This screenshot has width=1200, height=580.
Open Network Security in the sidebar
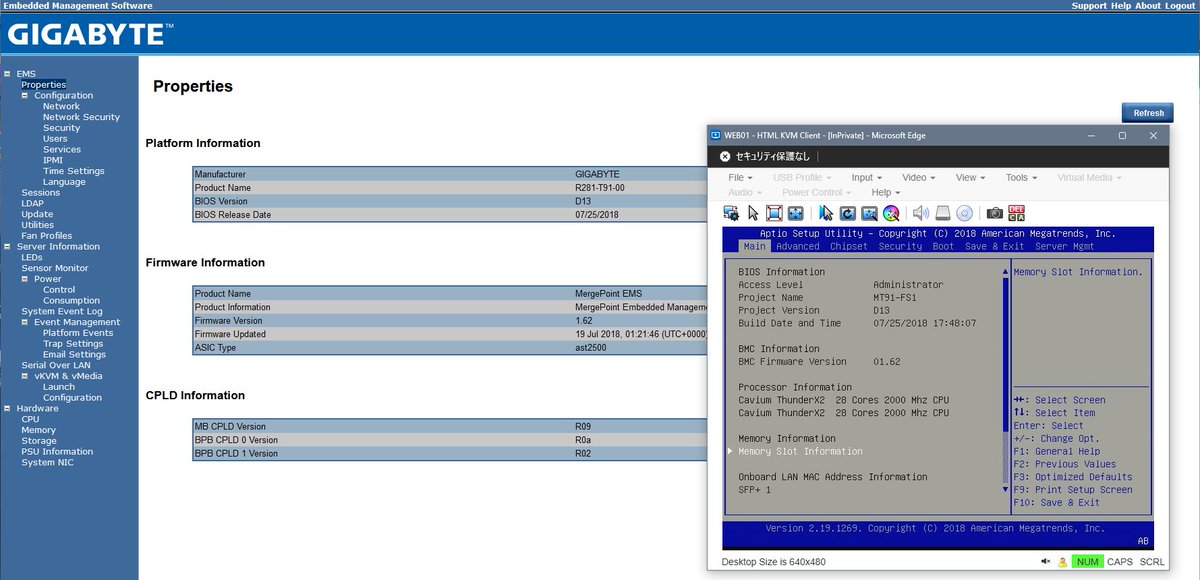point(81,117)
